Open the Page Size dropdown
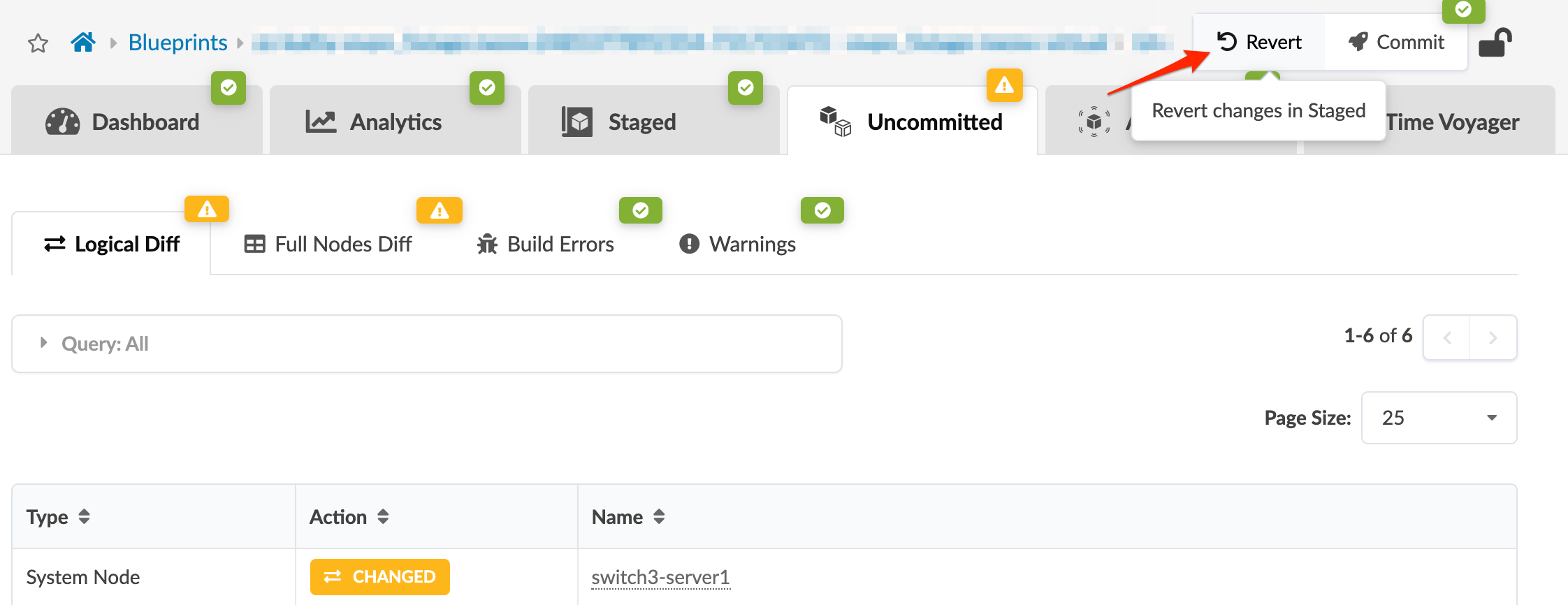1568x605 pixels. pos(1439,418)
